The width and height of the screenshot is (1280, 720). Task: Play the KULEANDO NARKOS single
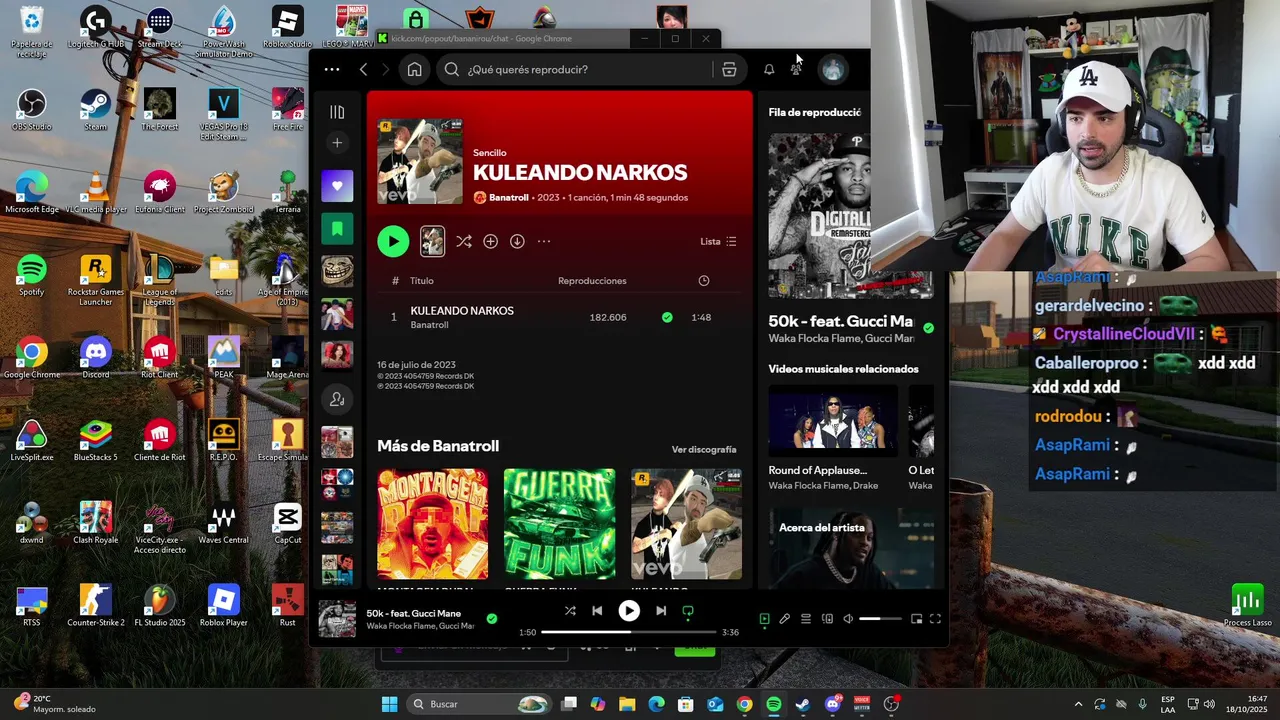393,241
